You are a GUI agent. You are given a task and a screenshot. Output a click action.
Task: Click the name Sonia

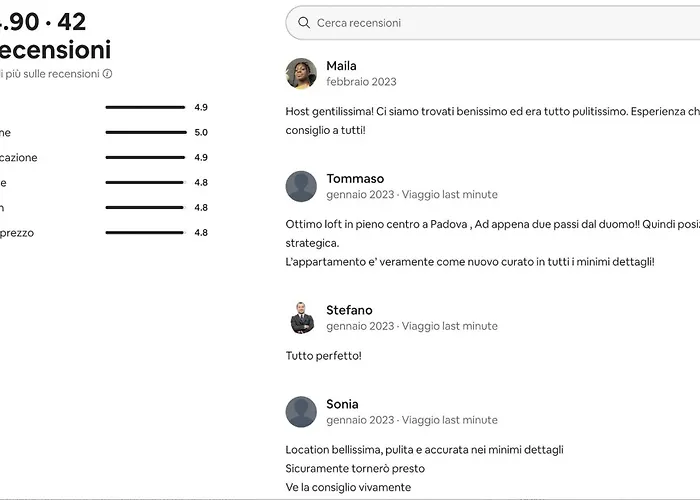[x=342, y=404]
